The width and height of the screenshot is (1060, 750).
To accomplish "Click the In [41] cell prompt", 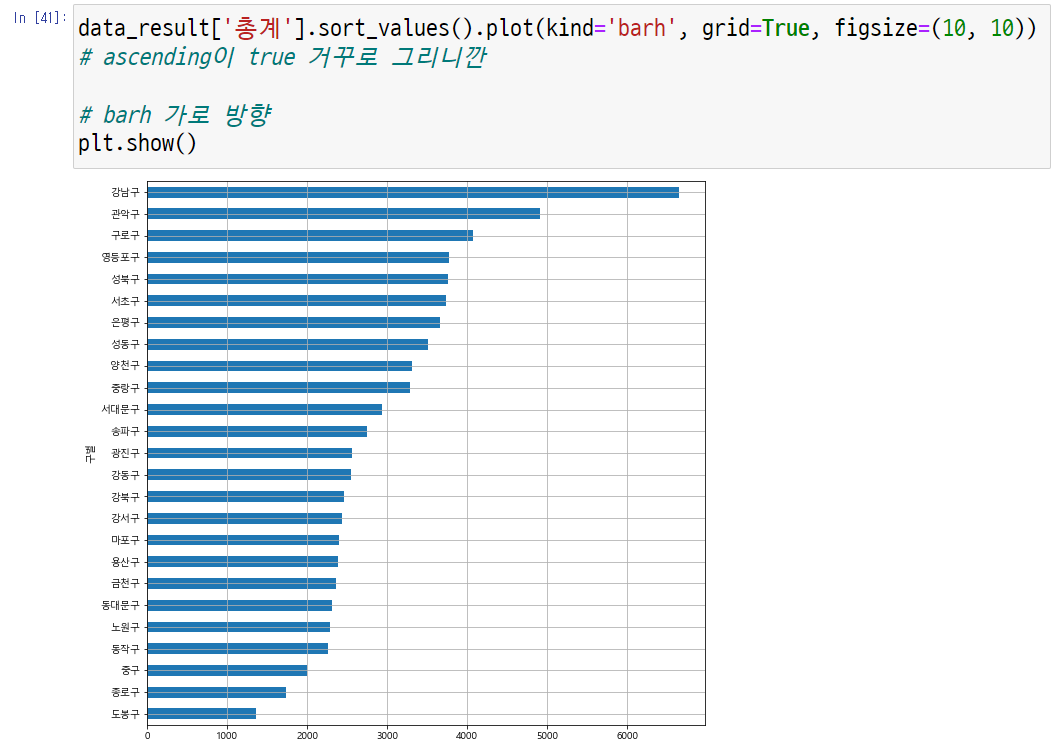I will coord(40,18).
